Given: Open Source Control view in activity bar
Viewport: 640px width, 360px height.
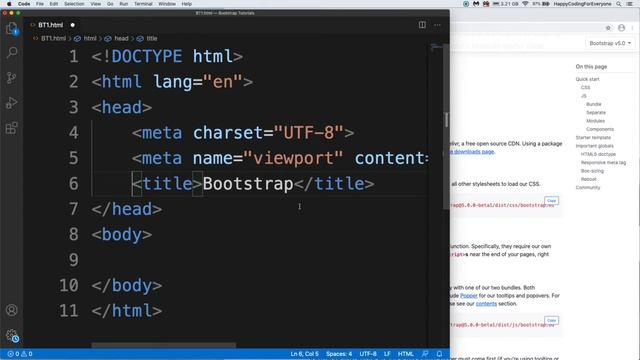Looking at the screenshot, I should tap(12, 78).
